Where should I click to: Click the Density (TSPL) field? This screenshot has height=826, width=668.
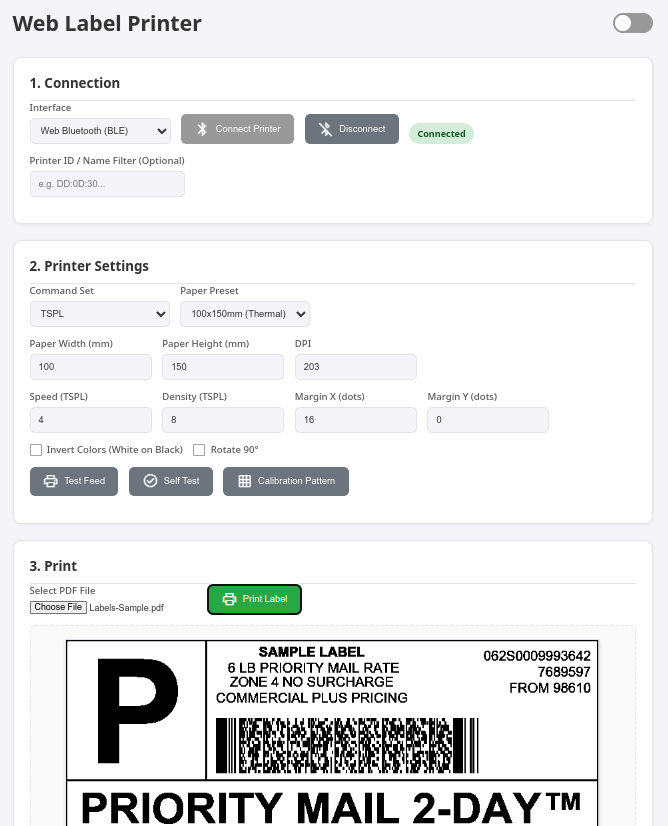tap(222, 419)
